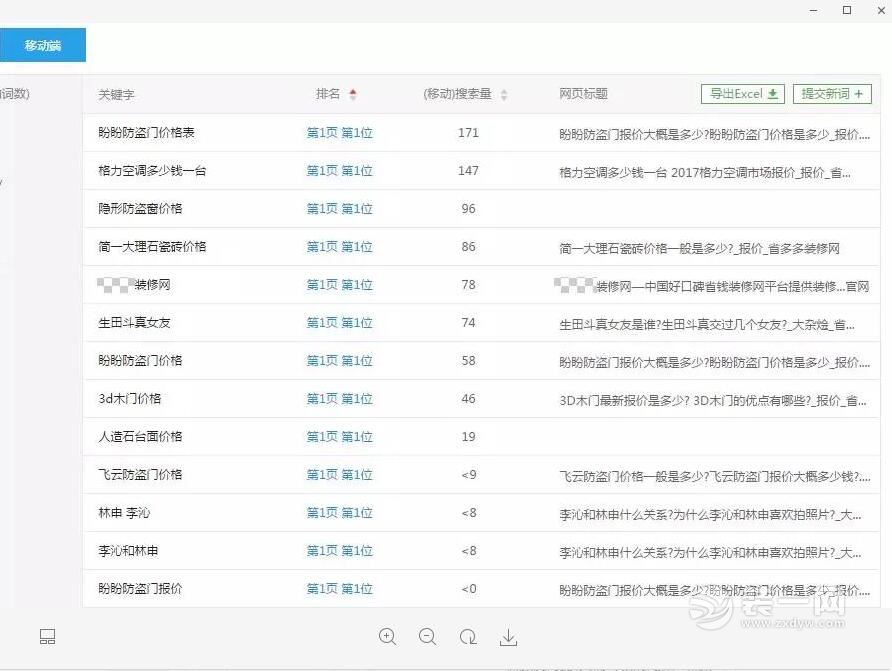Viewport: 892px width, 671px height.
Task: Open the title link for 格力空调多少钱一台
Action: click(x=700, y=170)
